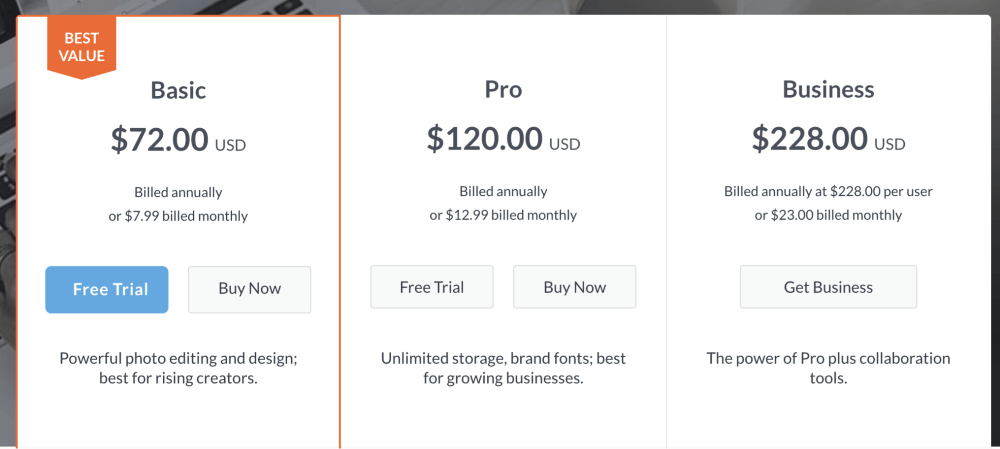This screenshot has width=1000, height=449.
Task: Click the "or $23.00 billed monthly" text
Action: [x=828, y=215]
